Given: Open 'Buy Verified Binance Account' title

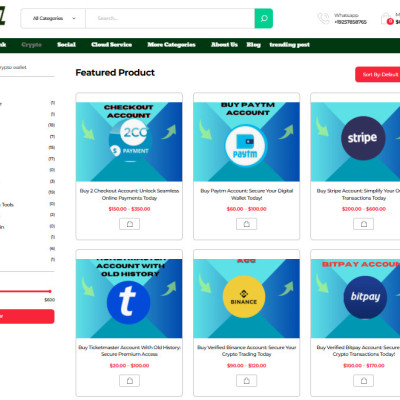Looking at the screenshot, I should [247, 351].
